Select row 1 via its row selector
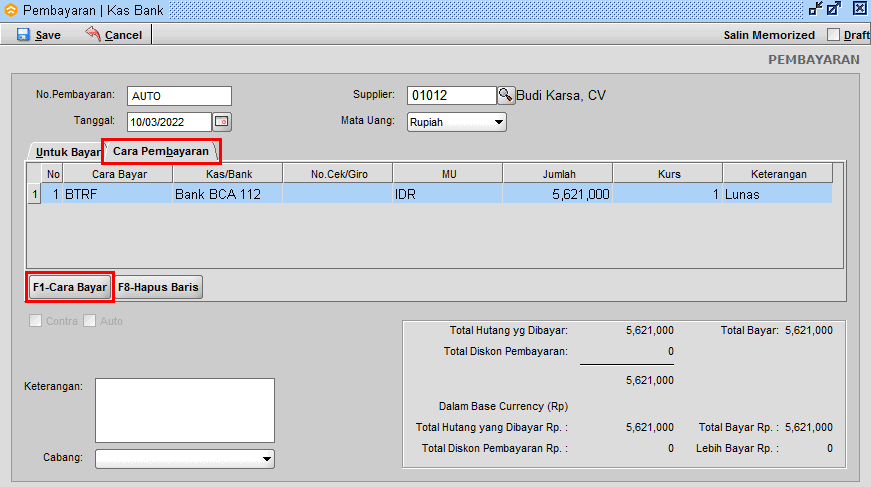This screenshot has height=487, width=871. (x=34, y=194)
